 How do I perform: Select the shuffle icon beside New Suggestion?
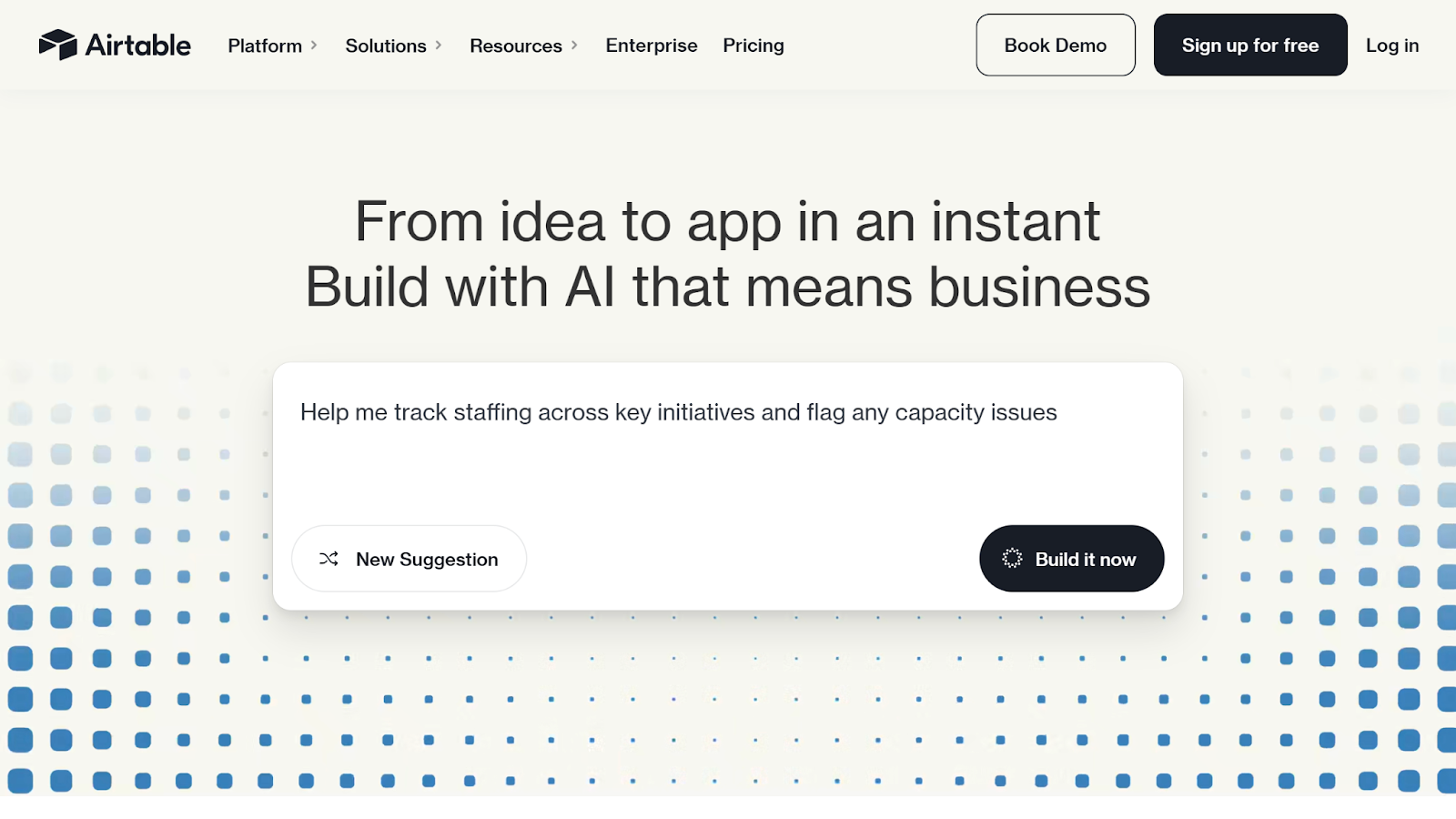click(x=329, y=559)
